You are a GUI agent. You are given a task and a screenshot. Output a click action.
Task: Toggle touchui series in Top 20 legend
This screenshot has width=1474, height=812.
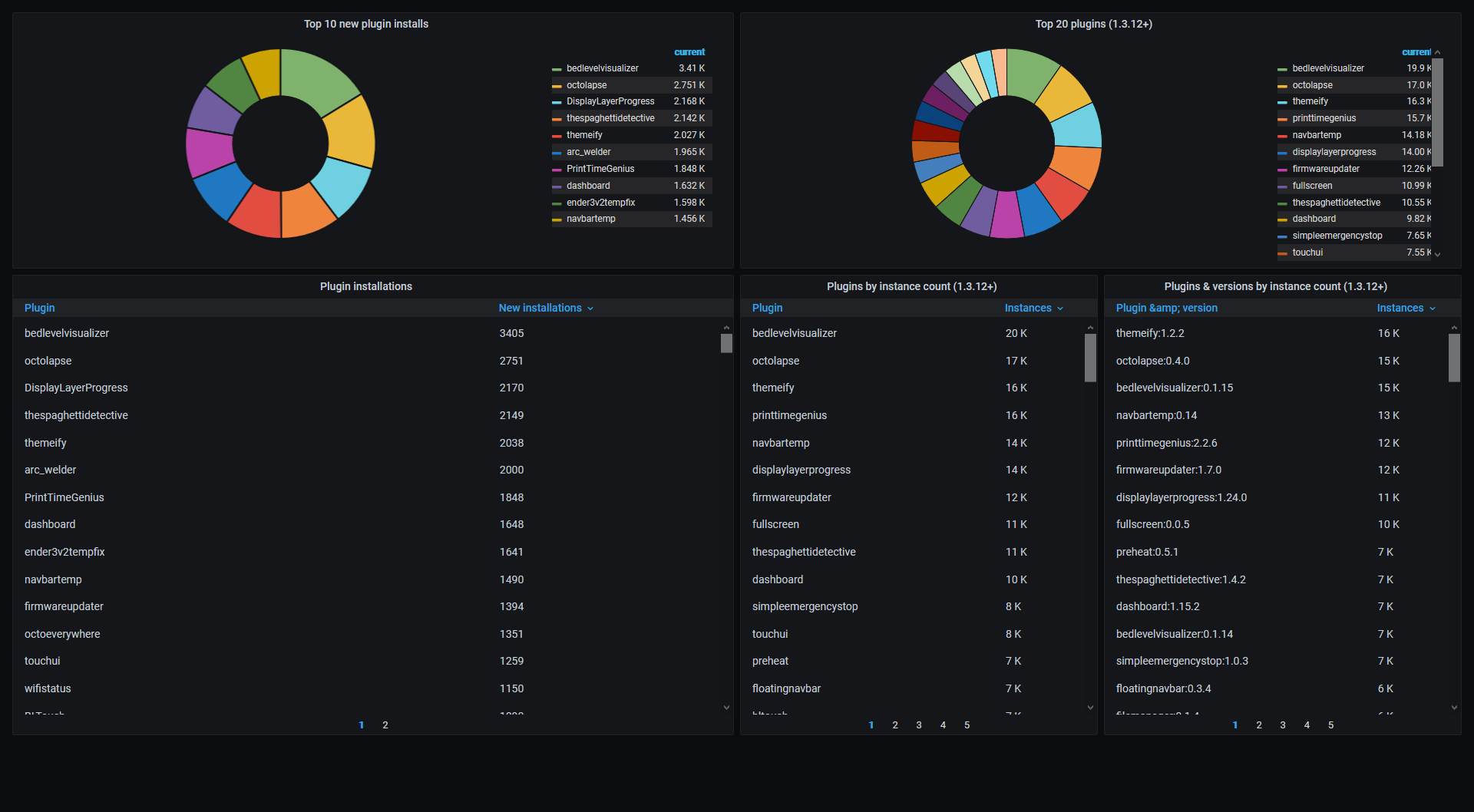pos(1307,253)
